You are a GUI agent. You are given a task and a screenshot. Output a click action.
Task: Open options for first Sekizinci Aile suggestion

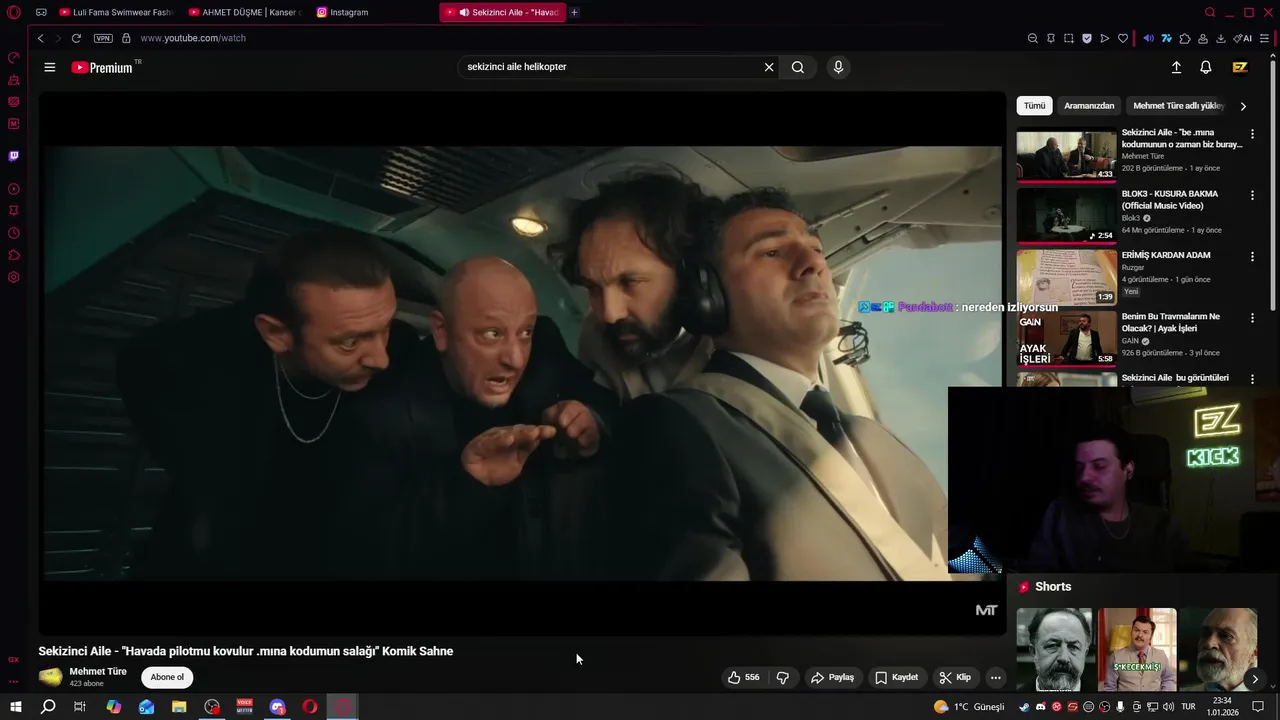pyautogui.click(x=1252, y=133)
